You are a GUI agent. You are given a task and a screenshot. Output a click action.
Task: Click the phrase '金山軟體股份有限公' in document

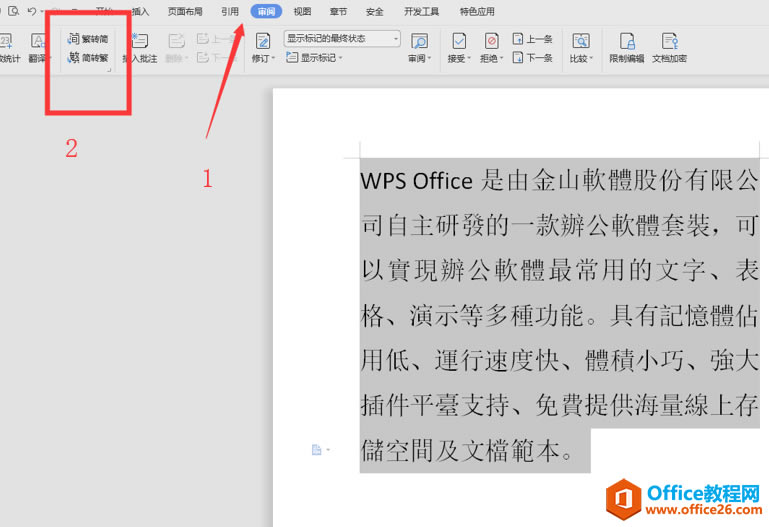click(644, 180)
